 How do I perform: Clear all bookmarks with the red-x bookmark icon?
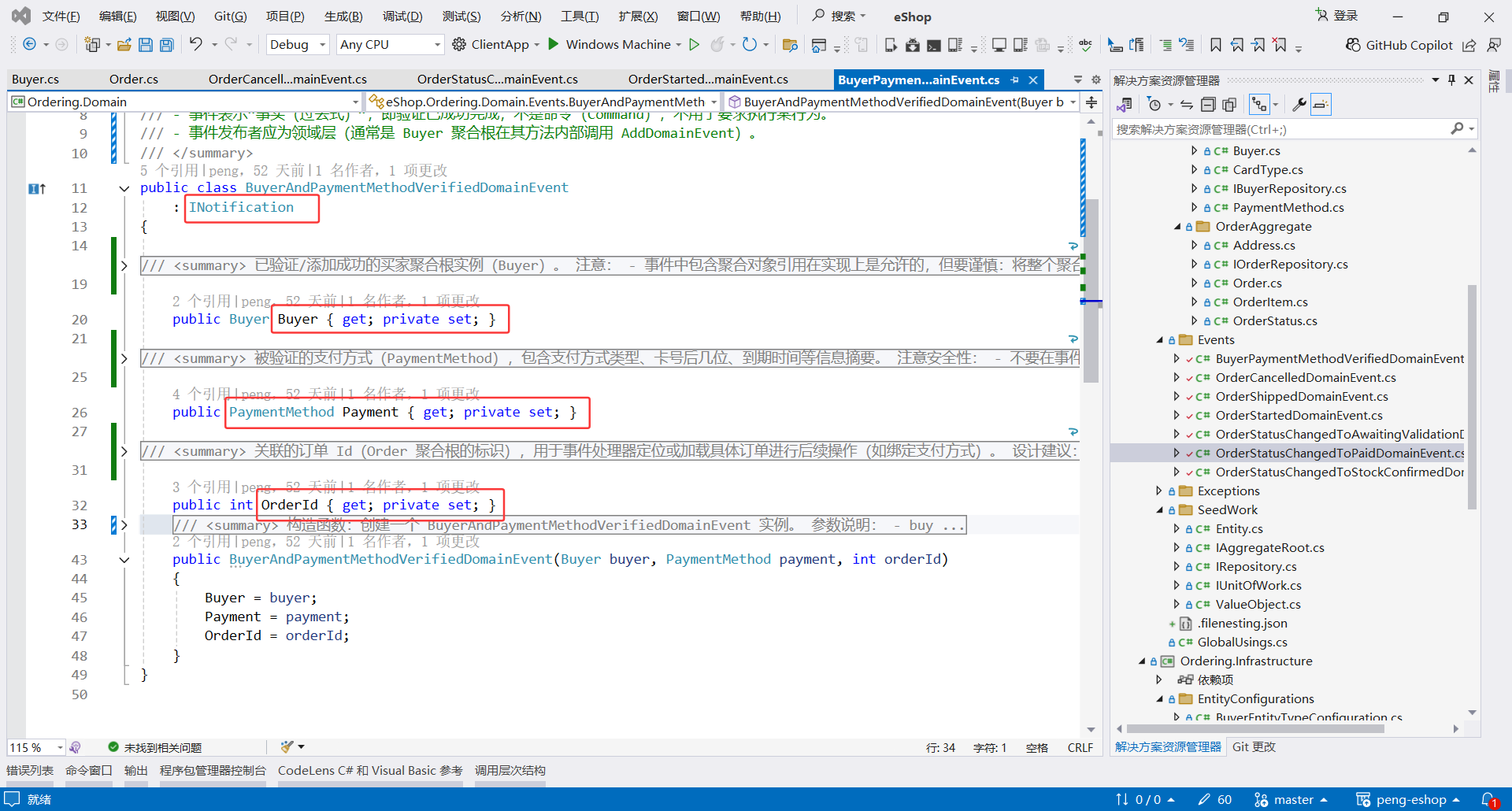[1280, 45]
